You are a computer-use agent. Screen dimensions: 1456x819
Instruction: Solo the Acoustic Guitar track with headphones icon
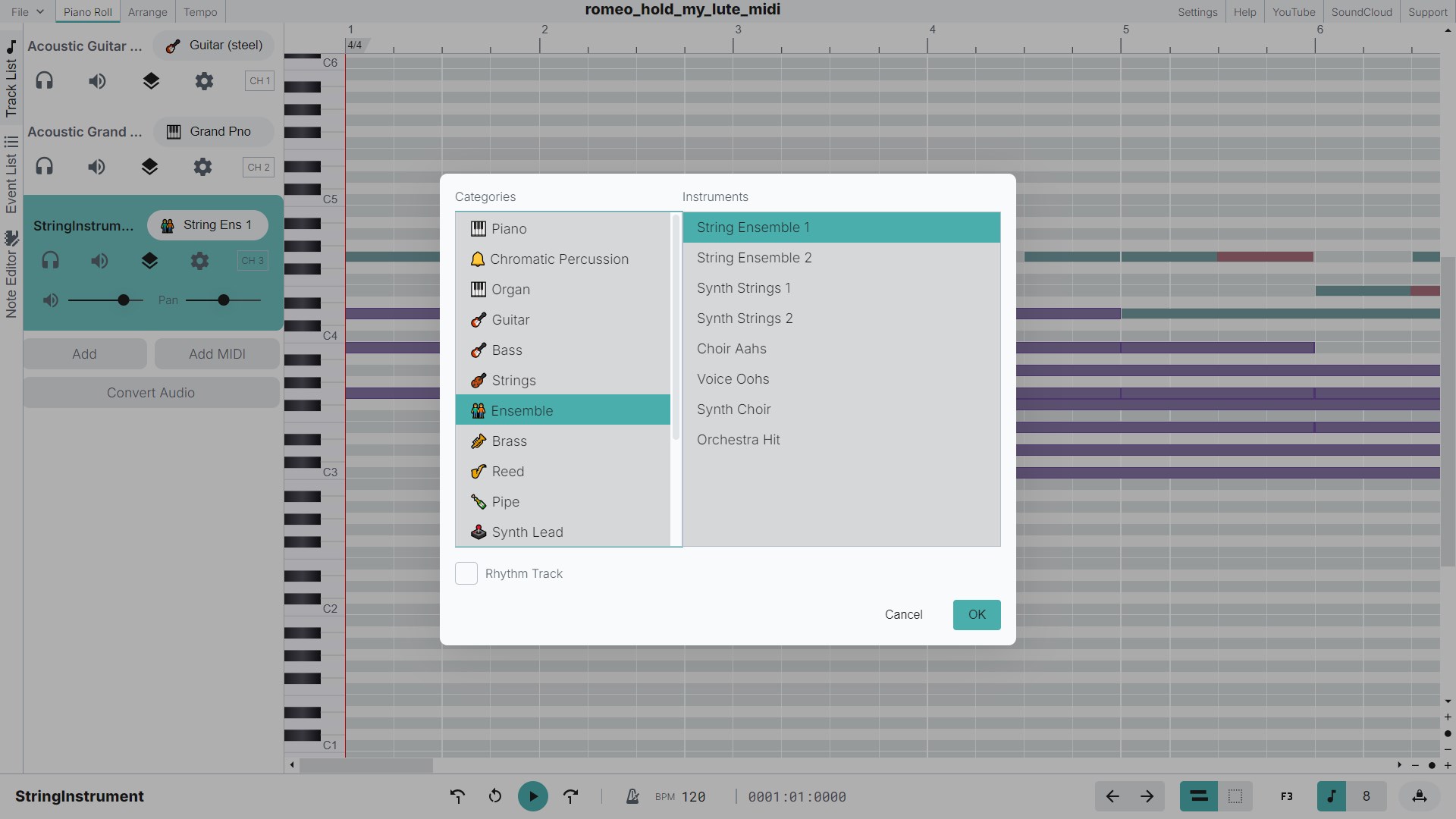point(44,80)
